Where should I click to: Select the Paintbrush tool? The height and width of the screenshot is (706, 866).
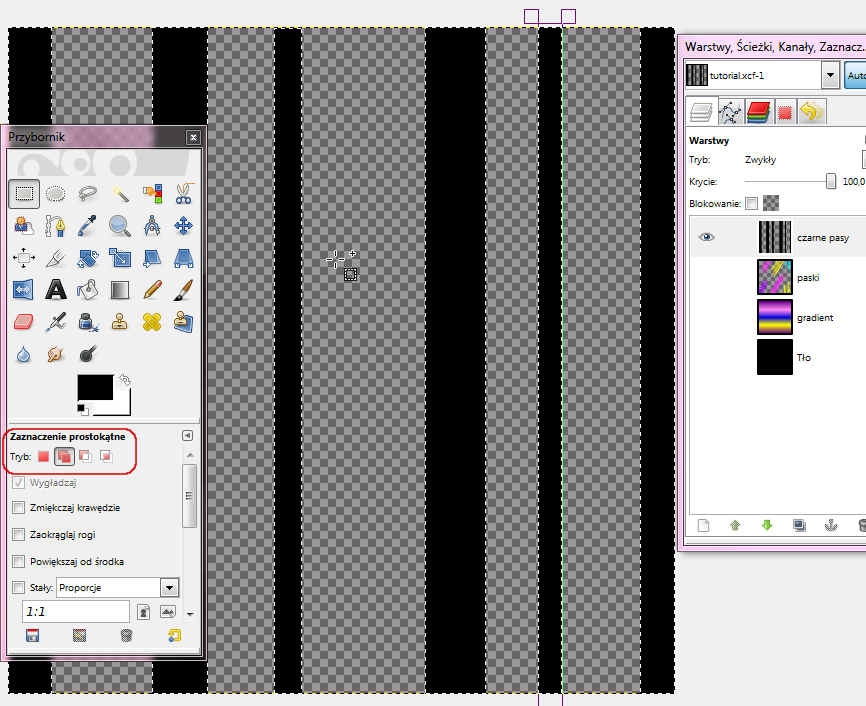pos(183,290)
